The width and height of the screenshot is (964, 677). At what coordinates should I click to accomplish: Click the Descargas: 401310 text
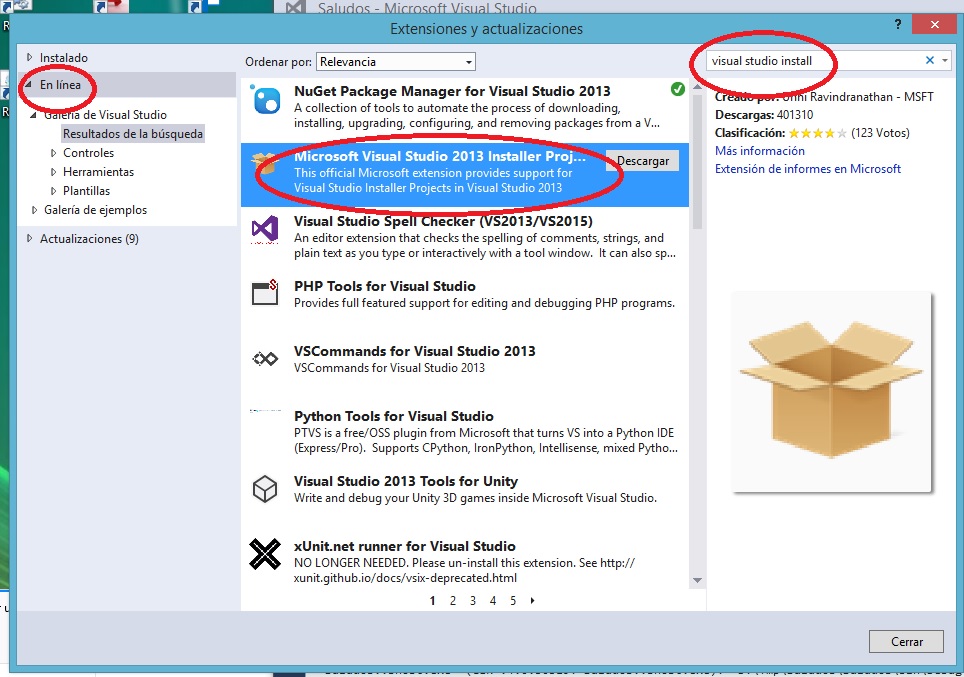[x=764, y=115]
